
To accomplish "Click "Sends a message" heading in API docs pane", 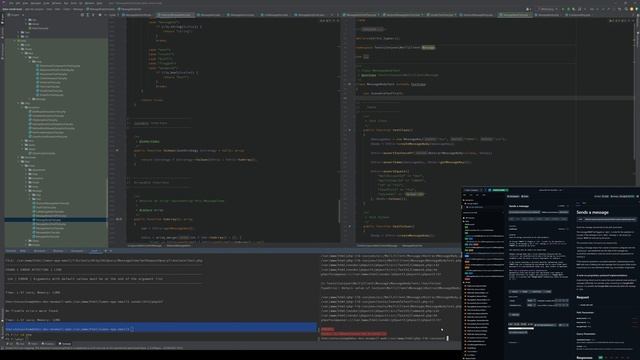I will coord(592,212).
